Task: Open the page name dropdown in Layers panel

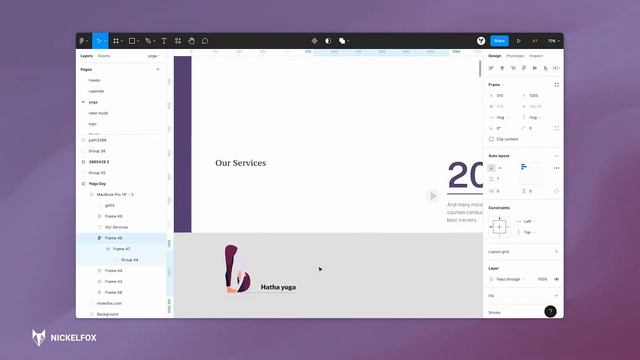Action: [x=154, y=56]
